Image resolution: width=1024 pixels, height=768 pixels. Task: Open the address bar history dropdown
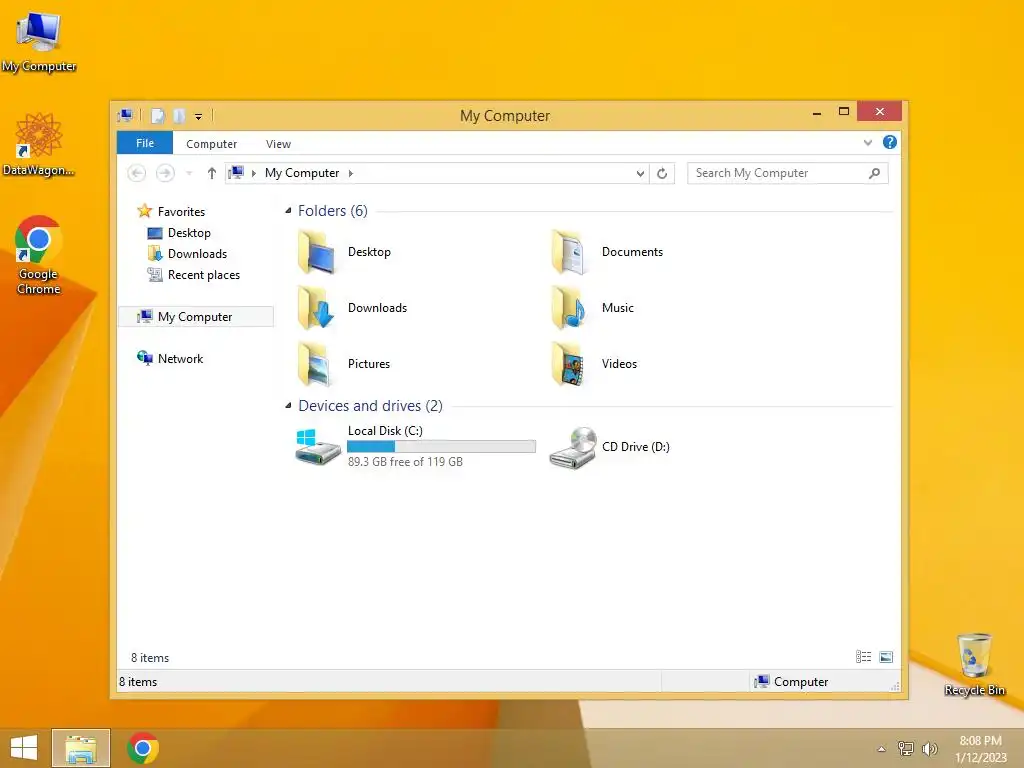coord(640,173)
